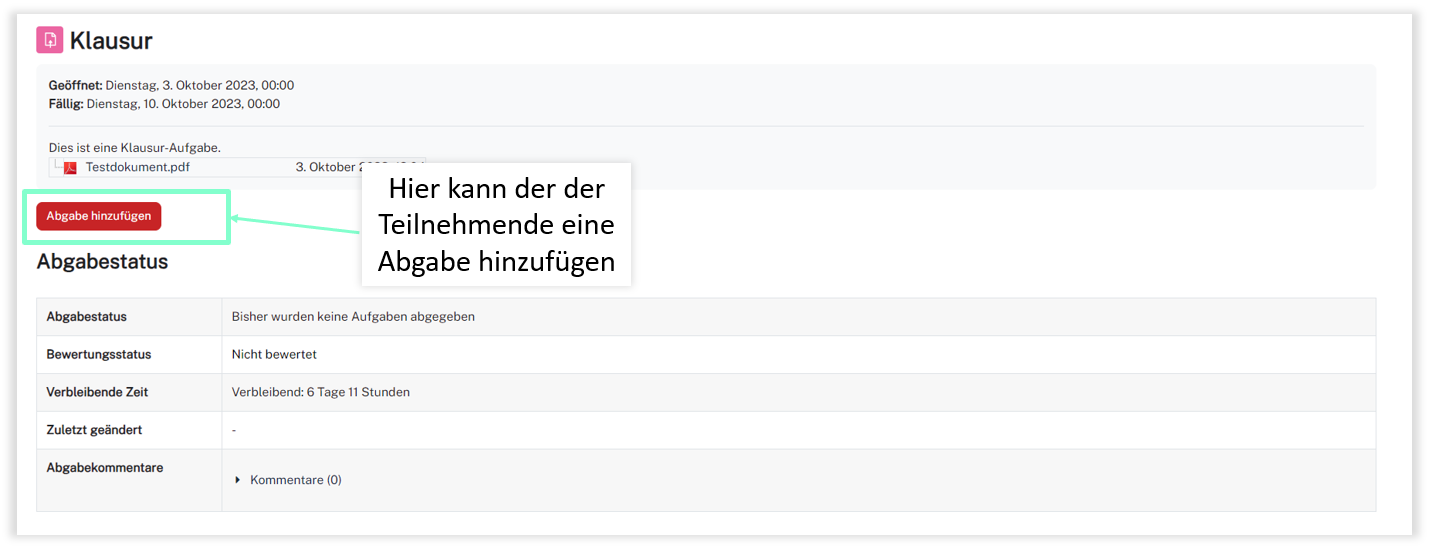Click the 'Verbleibend: 6 Tage 11 Stunden' cell
1431x555 pixels.
coord(320,392)
